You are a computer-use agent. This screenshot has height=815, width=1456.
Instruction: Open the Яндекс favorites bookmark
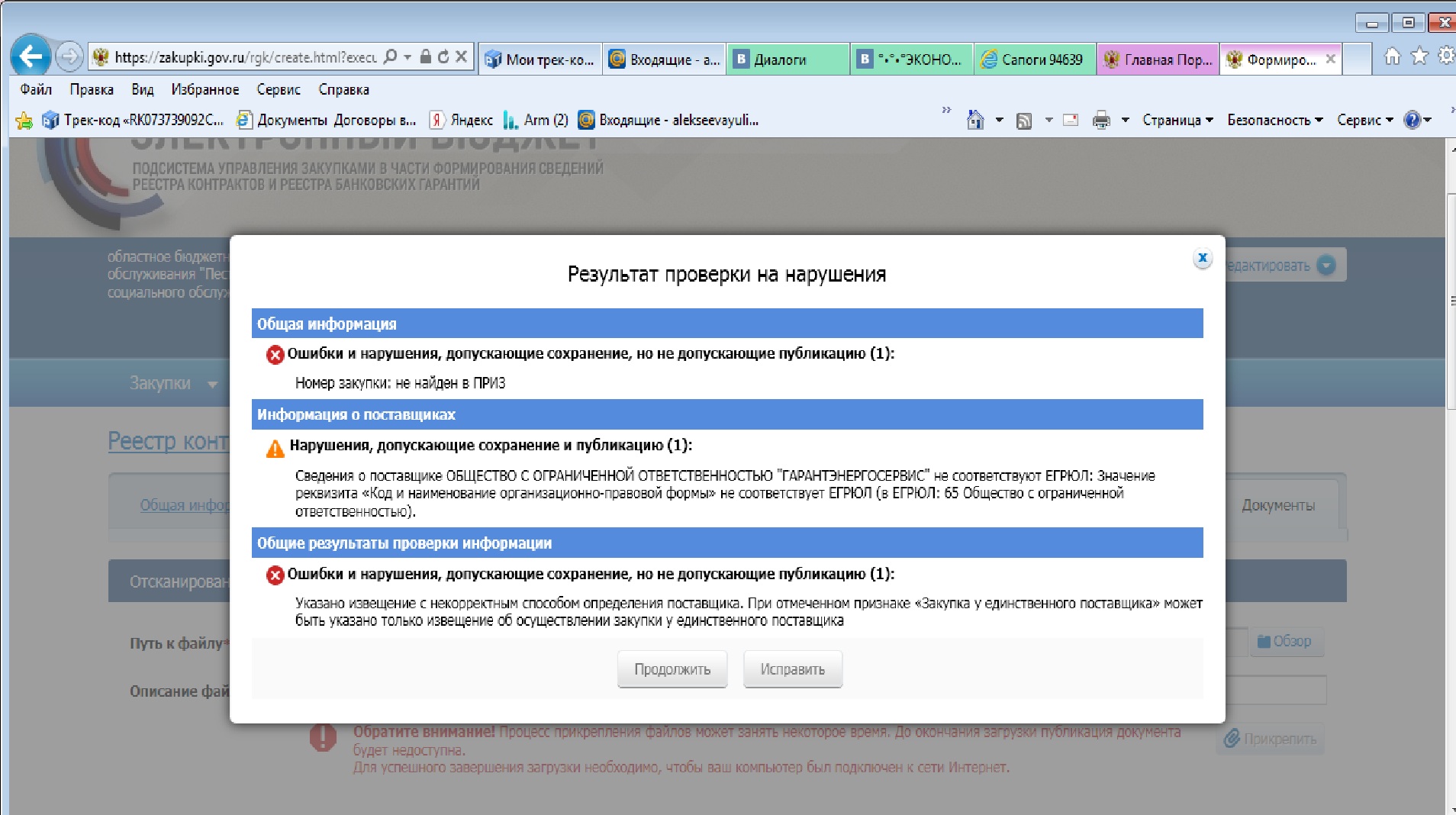[462, 120]
